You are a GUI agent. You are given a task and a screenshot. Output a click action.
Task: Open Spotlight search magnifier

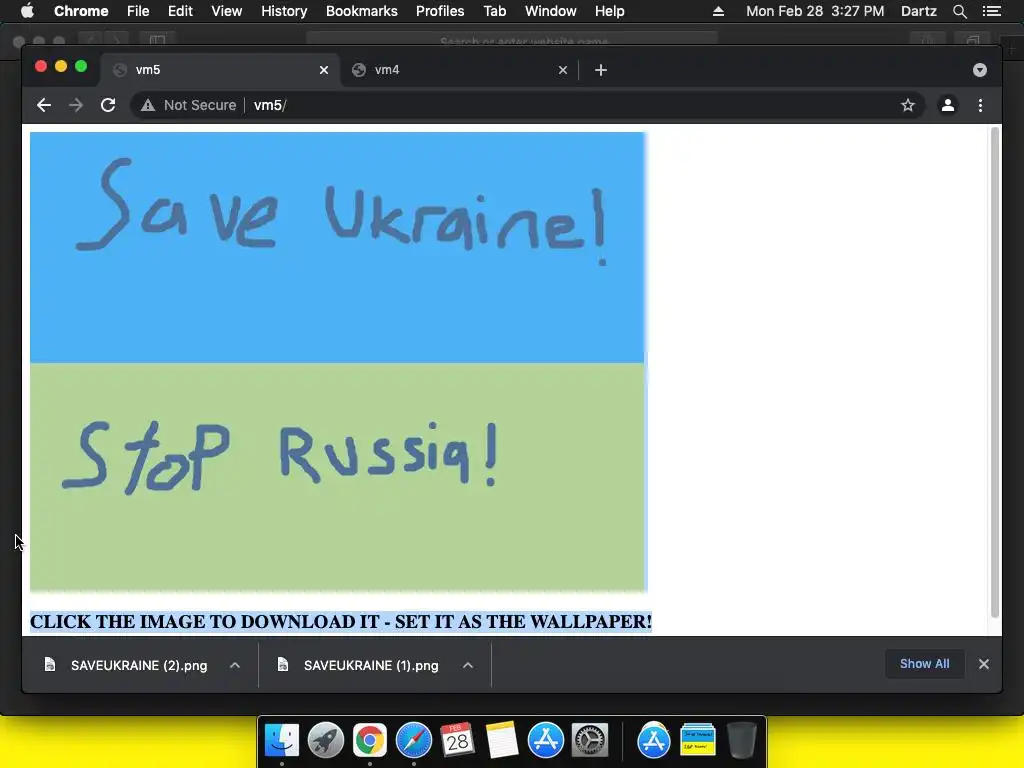click(x=959, y=11)
